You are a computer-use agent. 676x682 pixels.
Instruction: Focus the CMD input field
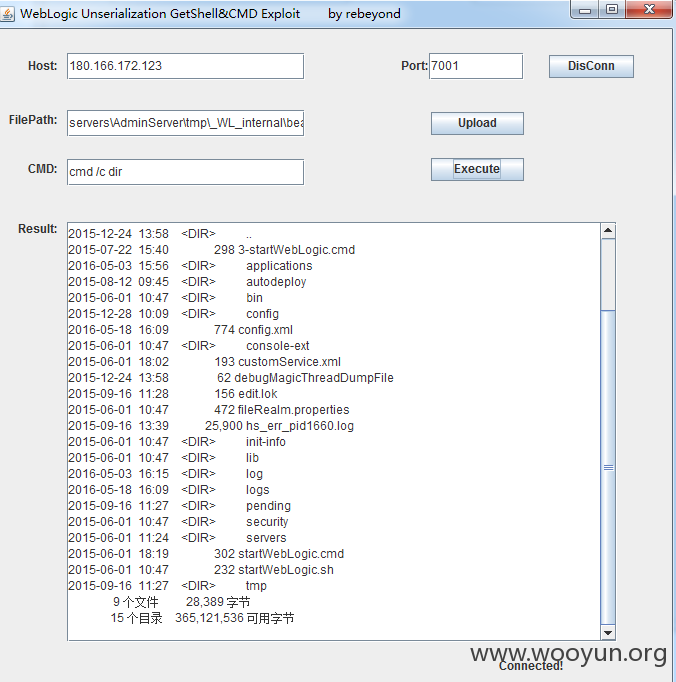click(x=185, y=172)
